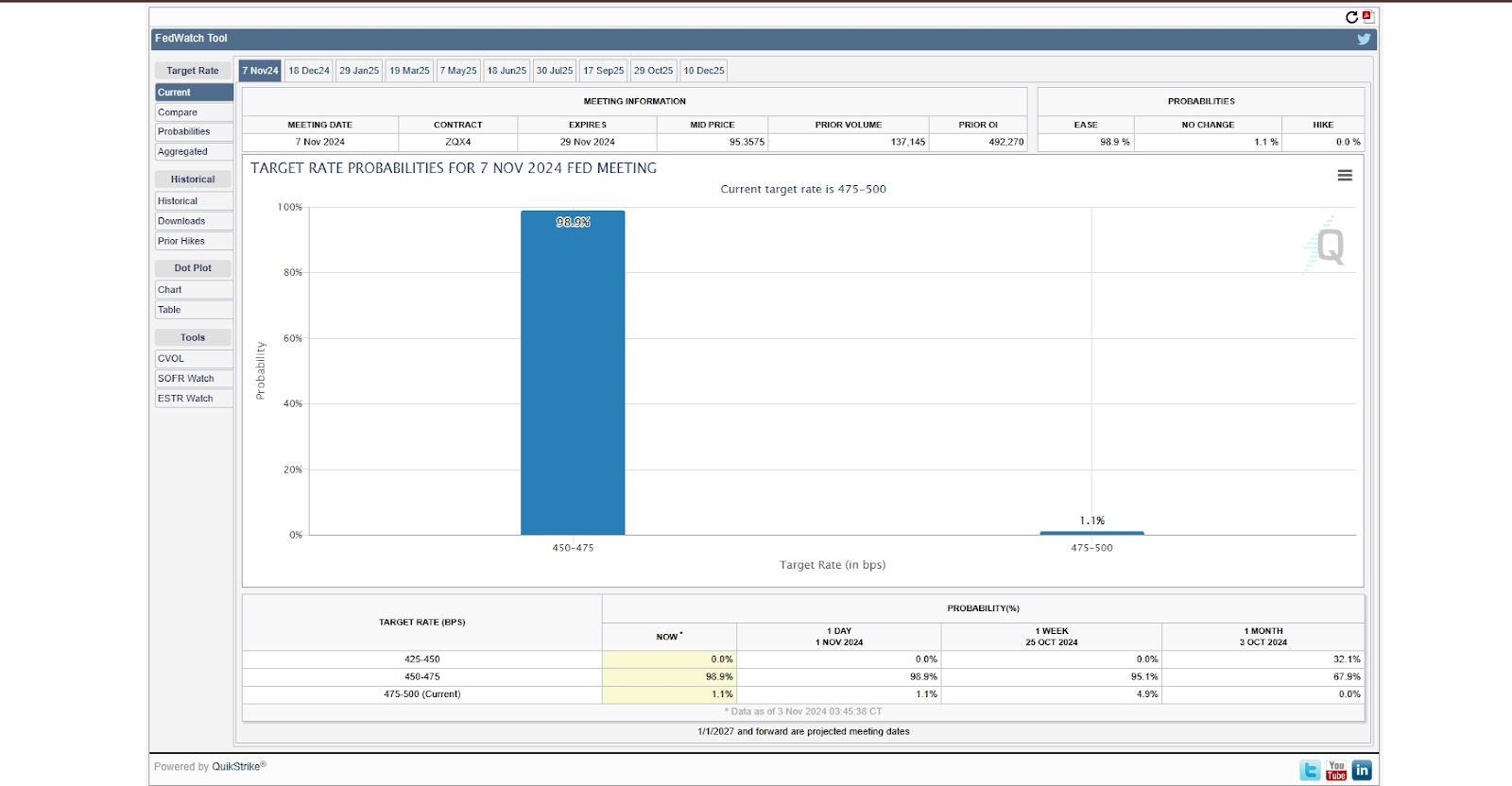Switch to the 10 Dec25 tab

click(704, 71)
